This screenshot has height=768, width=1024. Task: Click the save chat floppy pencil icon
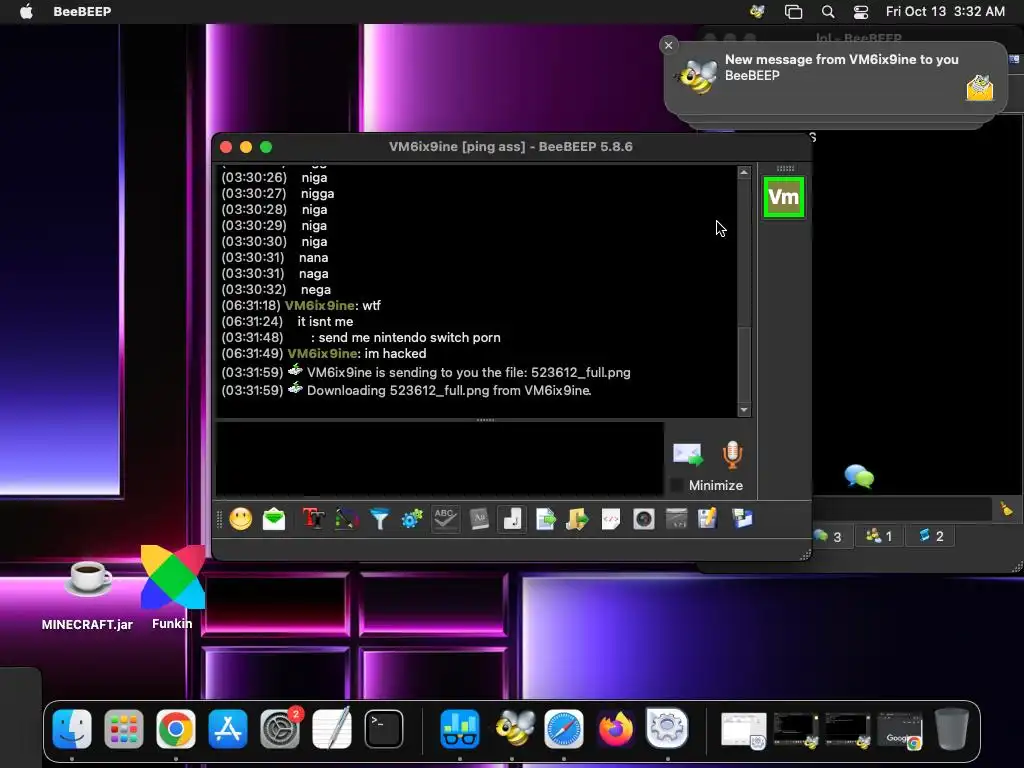[x=708, y=519]
